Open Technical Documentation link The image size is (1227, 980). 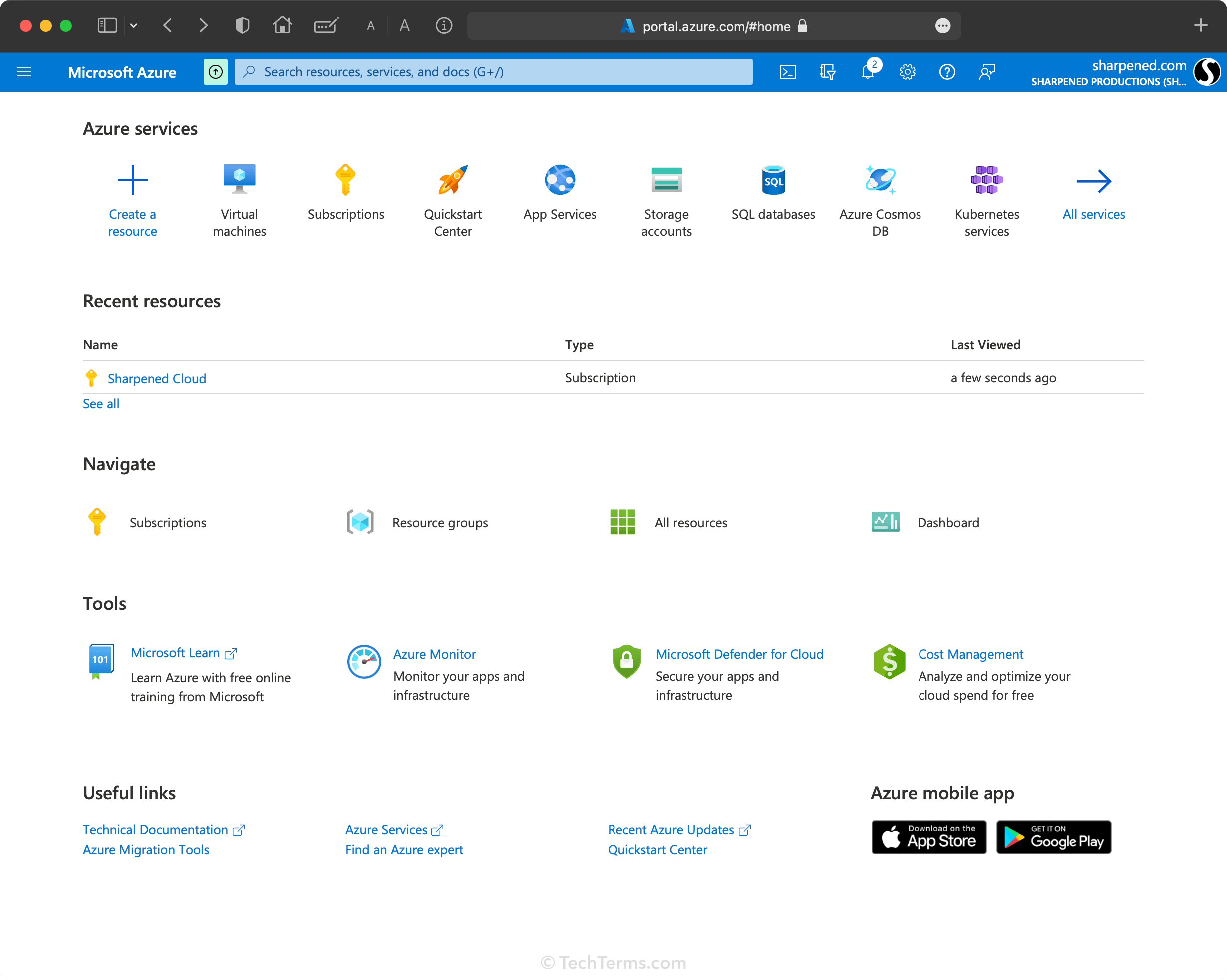point(163,830)
